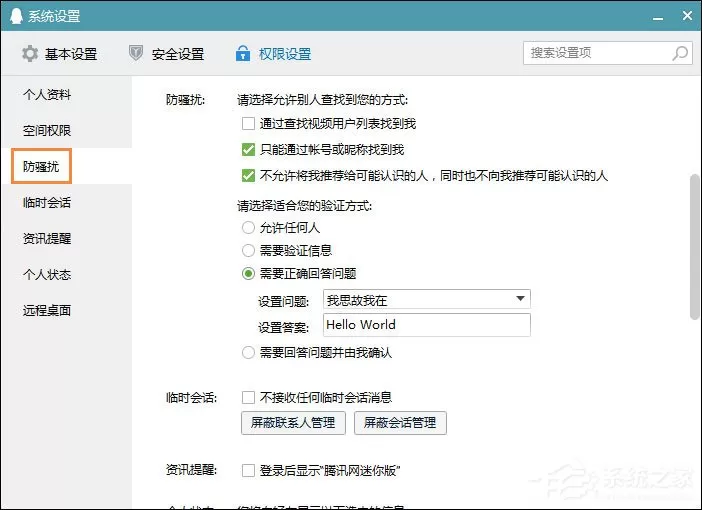Screen dimensions: 702x510
Task: Select 临时会话 in the sidebar
Action: point(66,202)
